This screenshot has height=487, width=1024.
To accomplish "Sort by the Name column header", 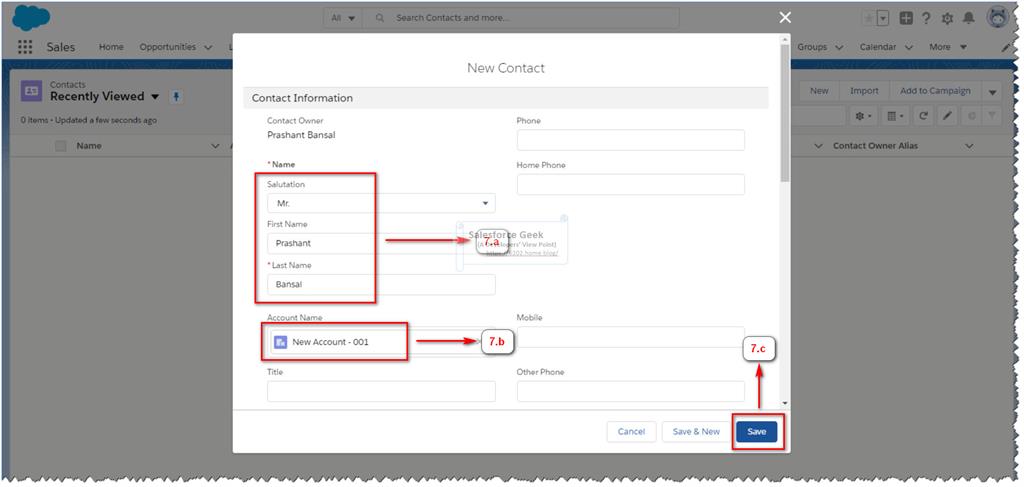I will pos(89,146).
